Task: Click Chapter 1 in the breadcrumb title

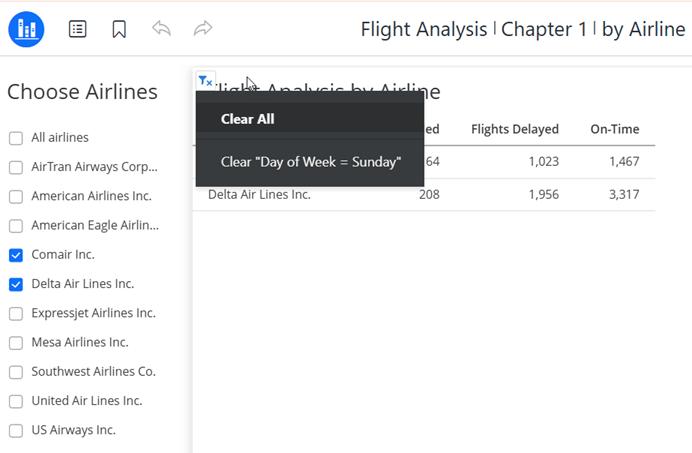Action: pyautogui.click(x=544, y=29)
